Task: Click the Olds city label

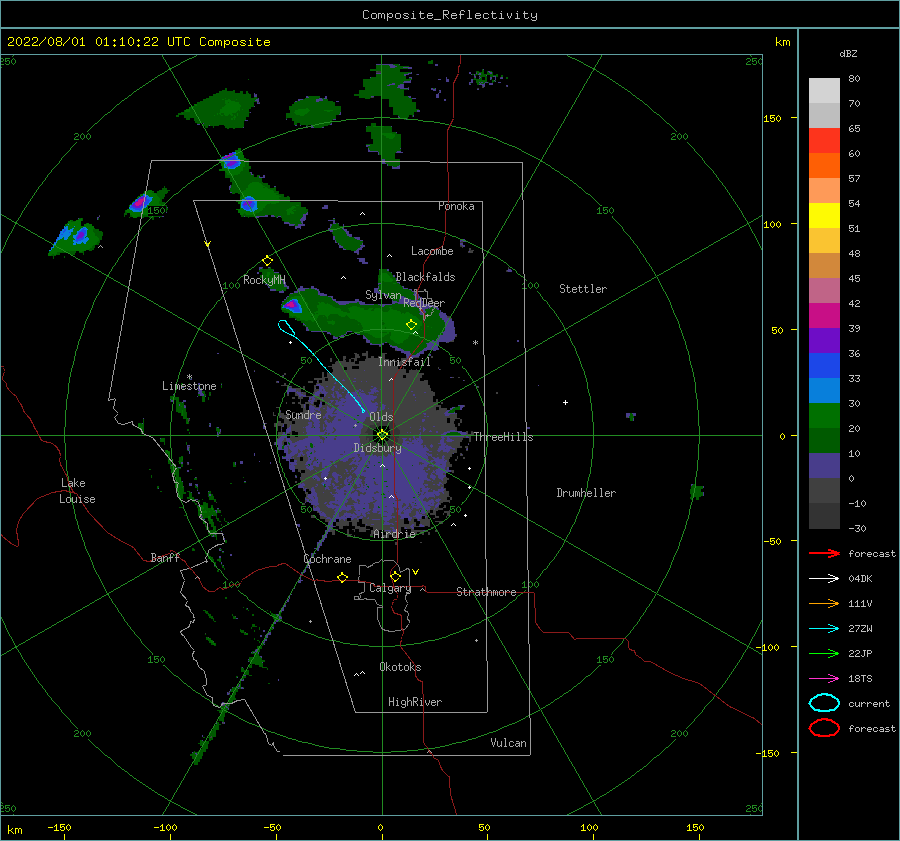Action: [381, 417]
